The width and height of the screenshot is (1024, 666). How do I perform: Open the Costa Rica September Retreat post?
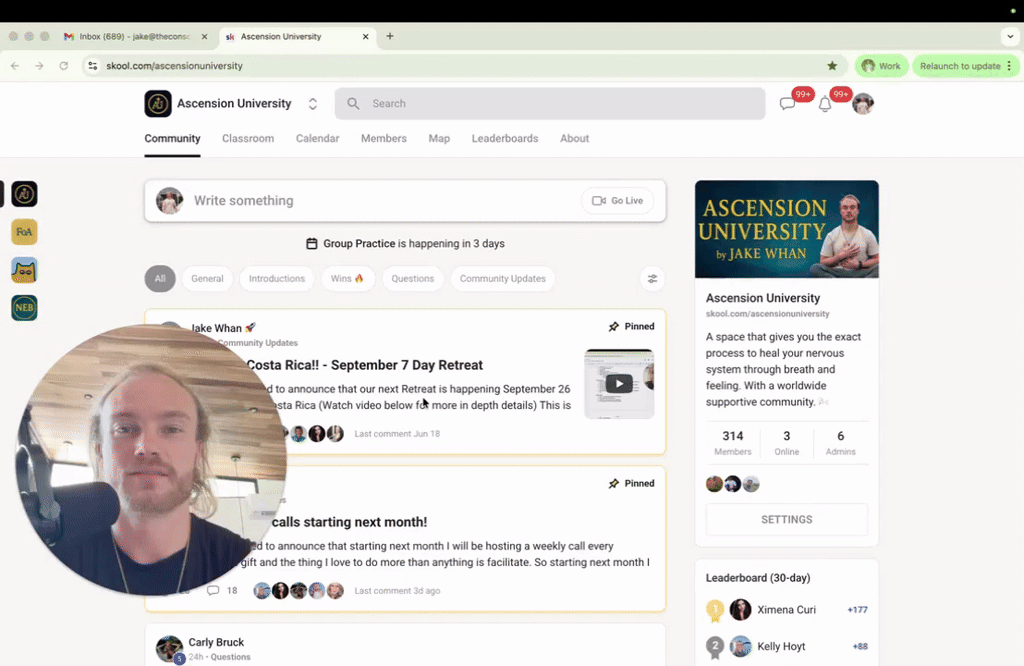(364, 365)
